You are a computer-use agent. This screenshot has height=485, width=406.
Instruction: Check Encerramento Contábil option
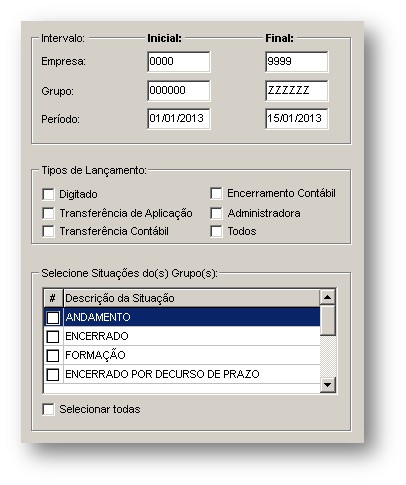tap(216, 193)
